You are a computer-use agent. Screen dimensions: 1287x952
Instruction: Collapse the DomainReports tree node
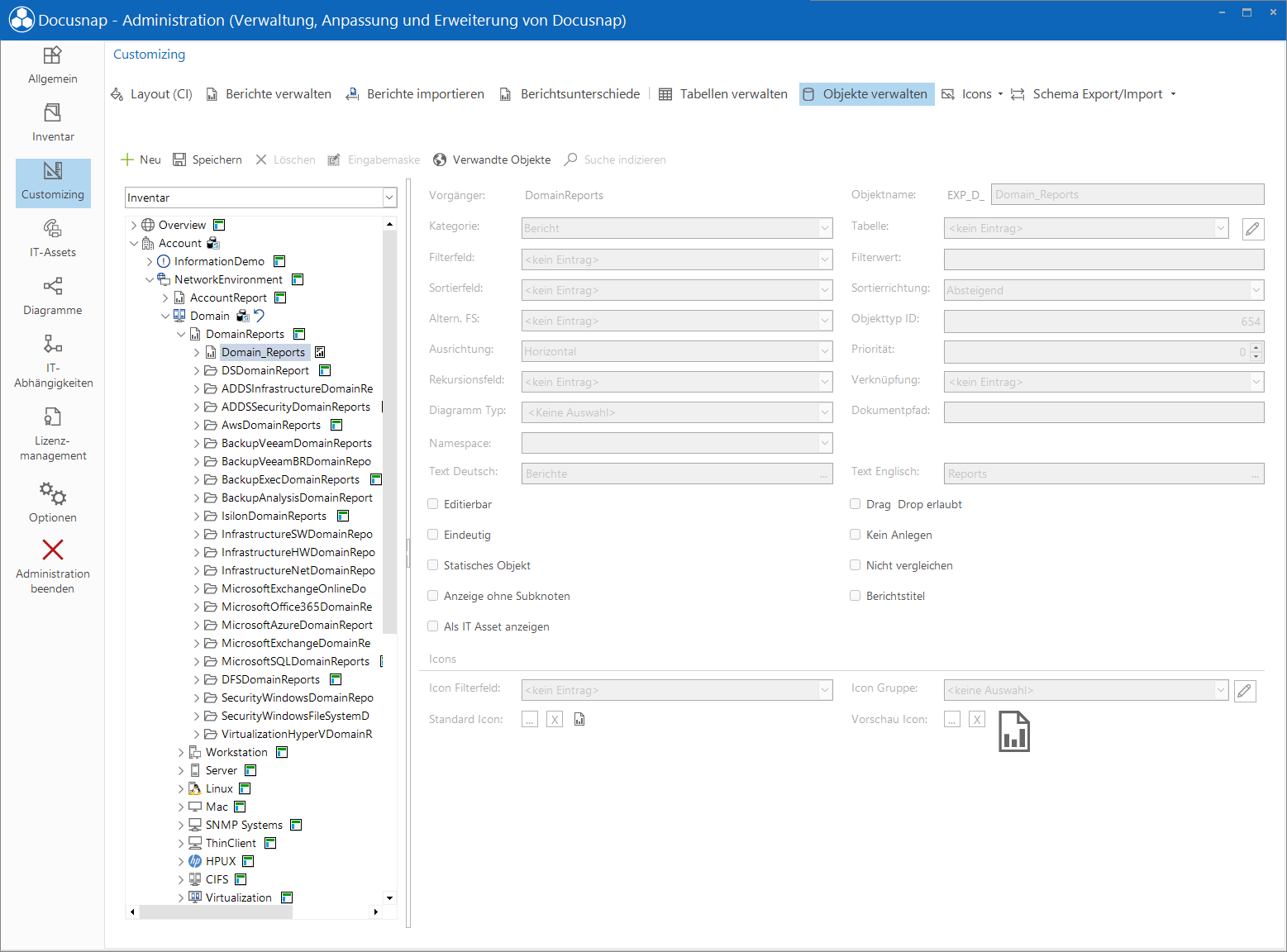click(x=181, y=335)
